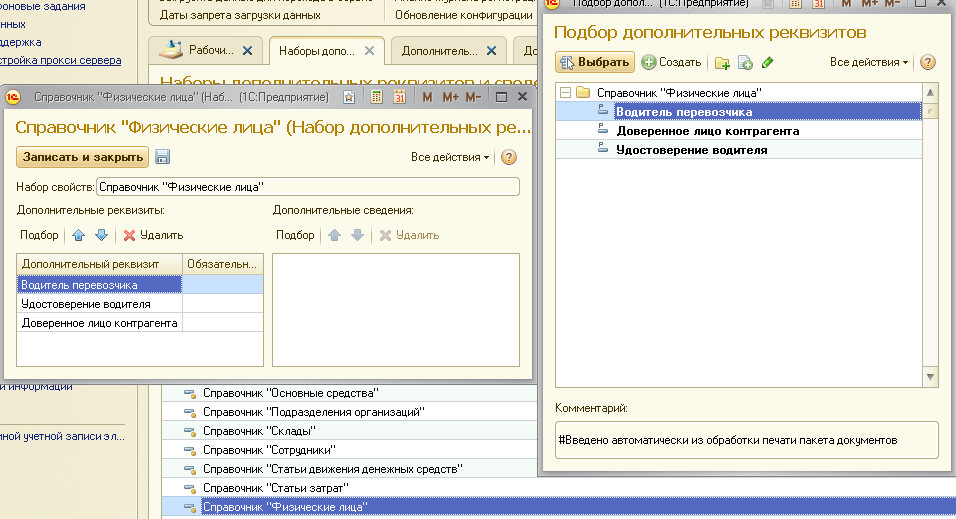Open the Даты запрета загрузки данных link
Image resolution: width=956 pixels, height=519 pixels.
[x=240, y=15]
